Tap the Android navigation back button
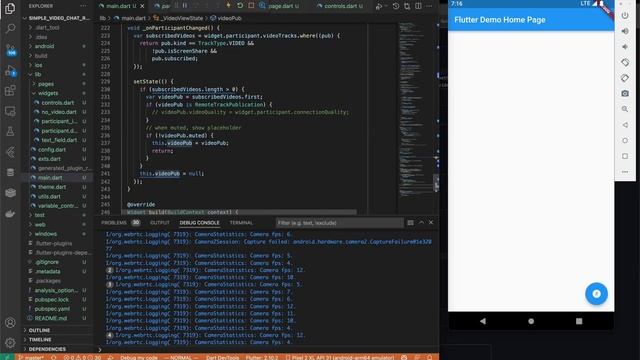This screenshot has height=360, width=640. 483,321
